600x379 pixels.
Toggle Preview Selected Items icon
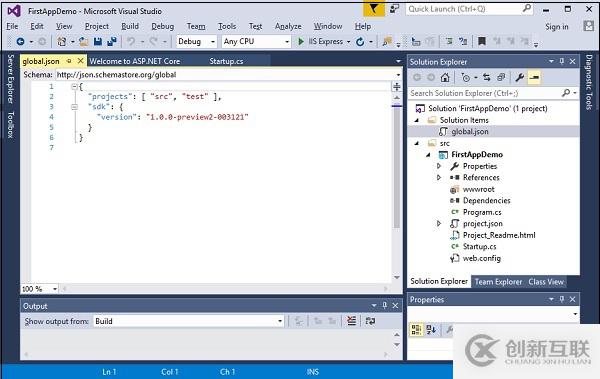coord(534,77)
